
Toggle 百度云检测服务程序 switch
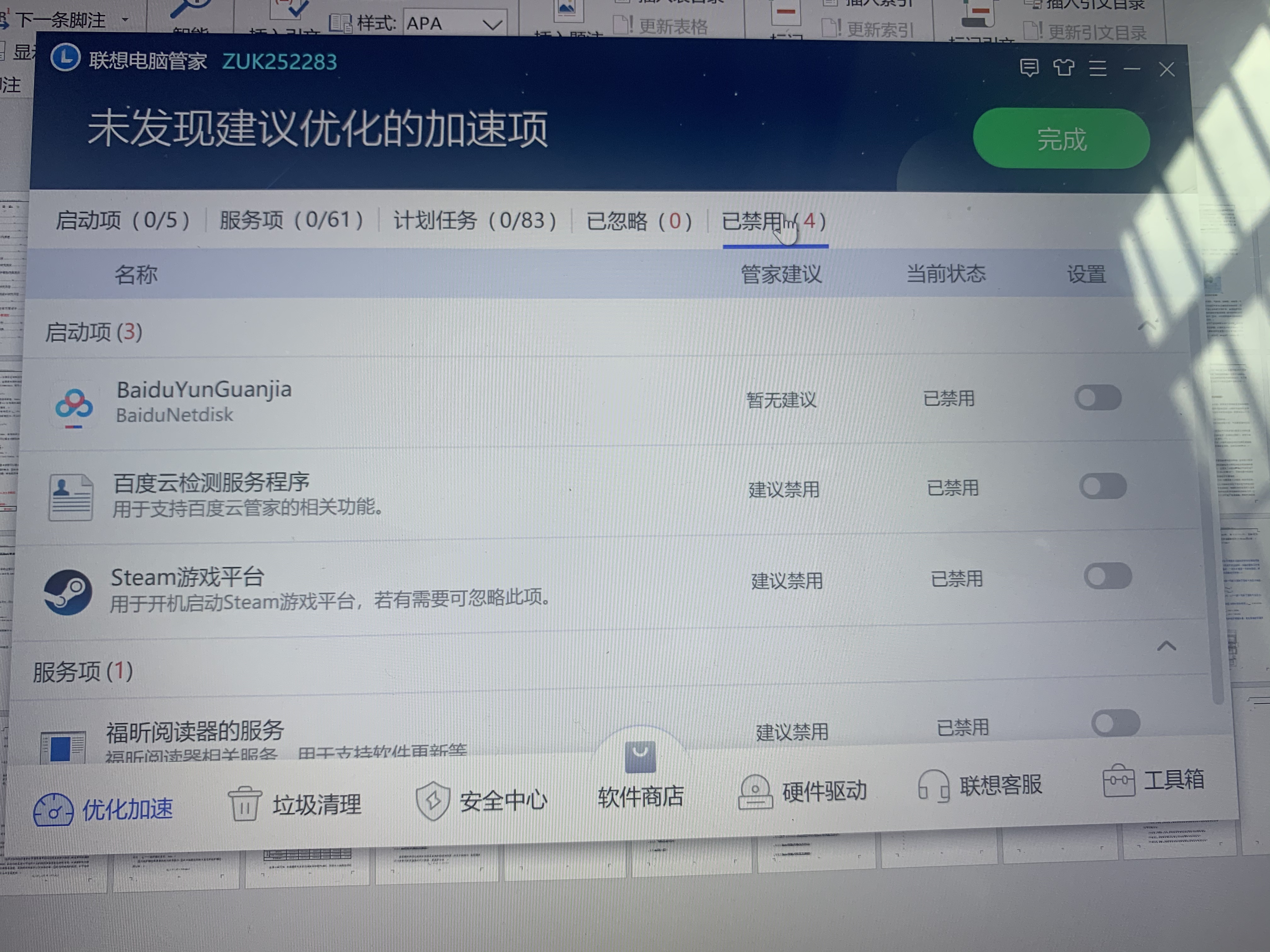point(1102,487)
